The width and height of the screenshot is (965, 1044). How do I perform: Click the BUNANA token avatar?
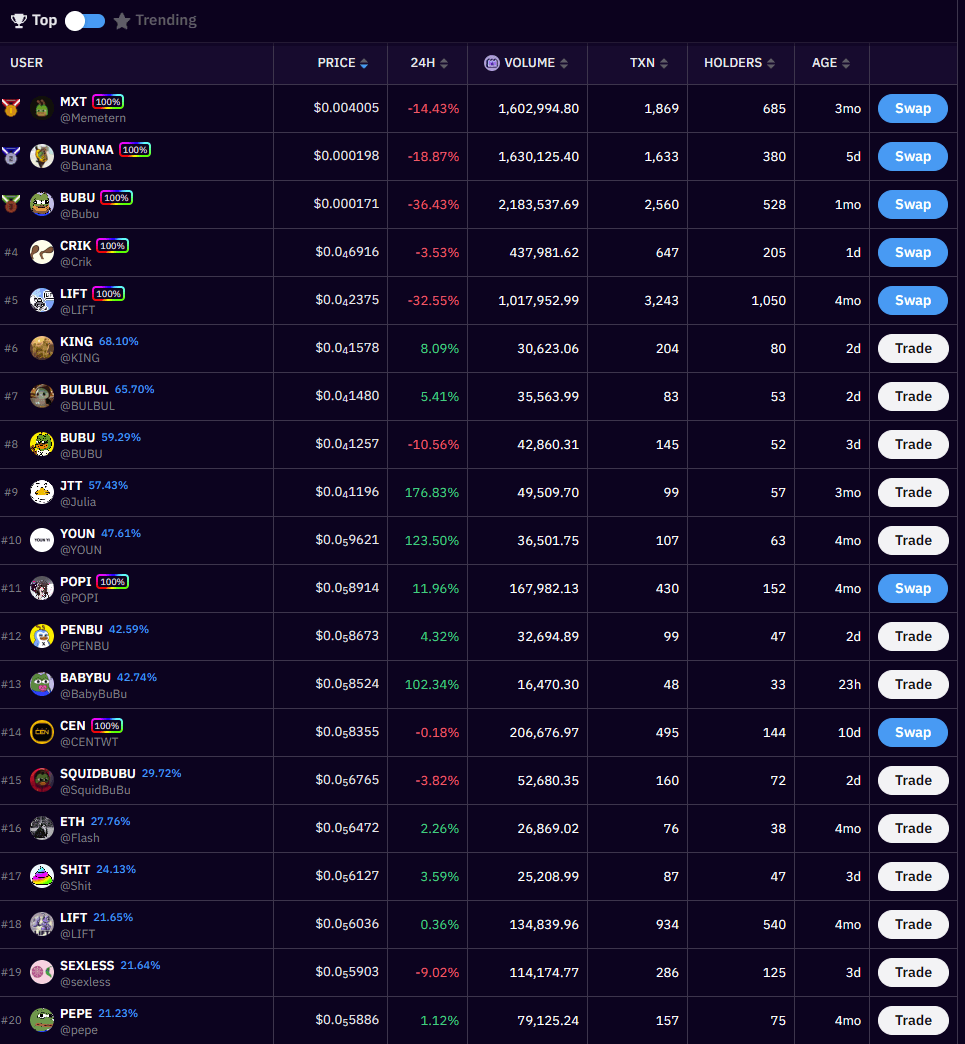(x=42, y=156)
